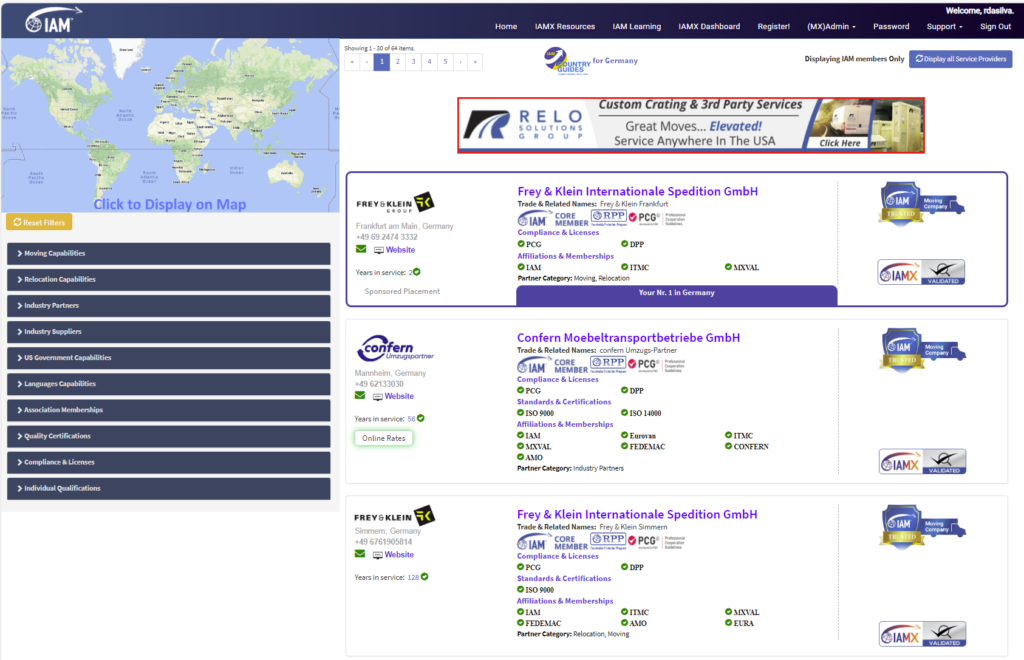
Task: Go to results page 4
Action: [x=430, y=62]
